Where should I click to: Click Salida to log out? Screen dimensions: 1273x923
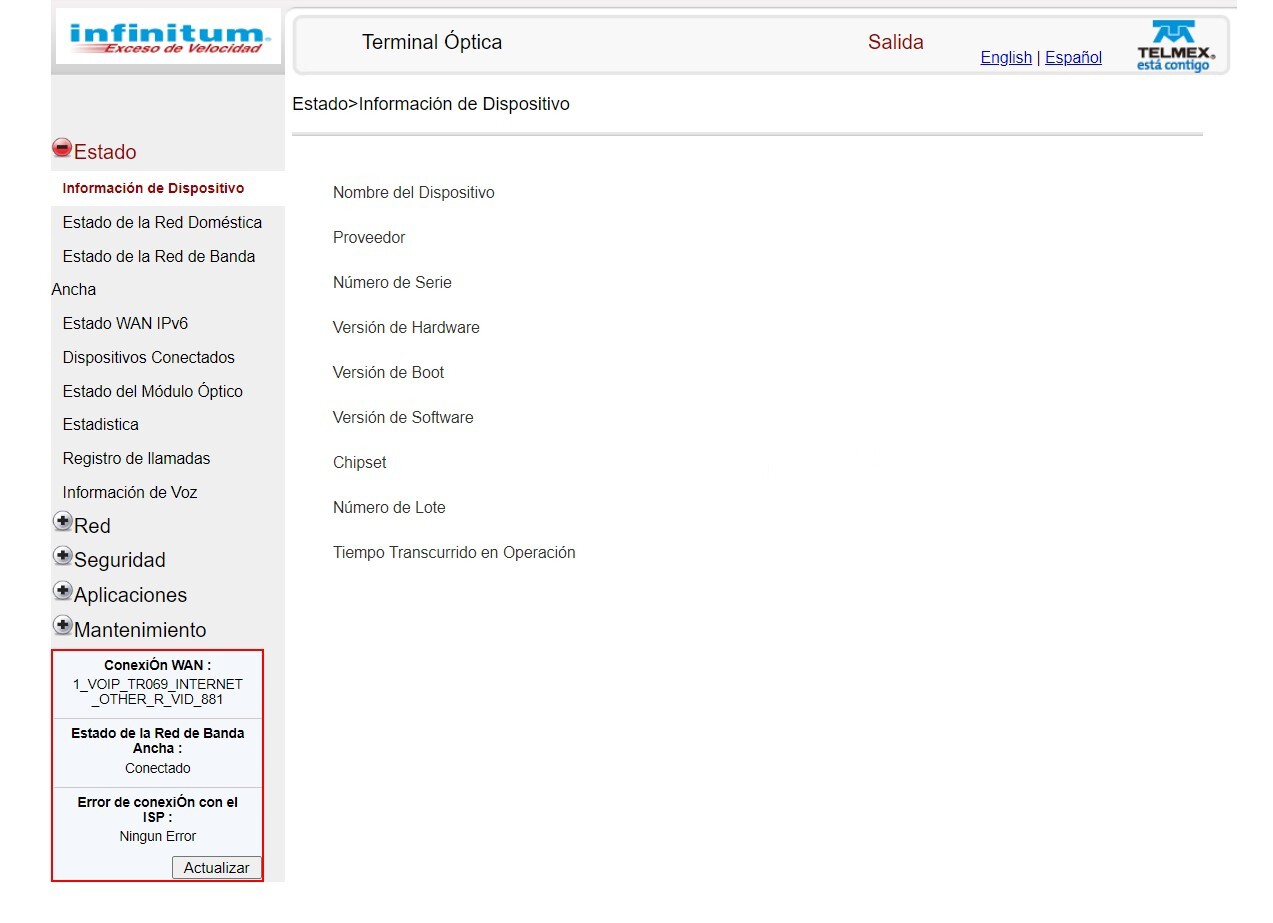894,42
